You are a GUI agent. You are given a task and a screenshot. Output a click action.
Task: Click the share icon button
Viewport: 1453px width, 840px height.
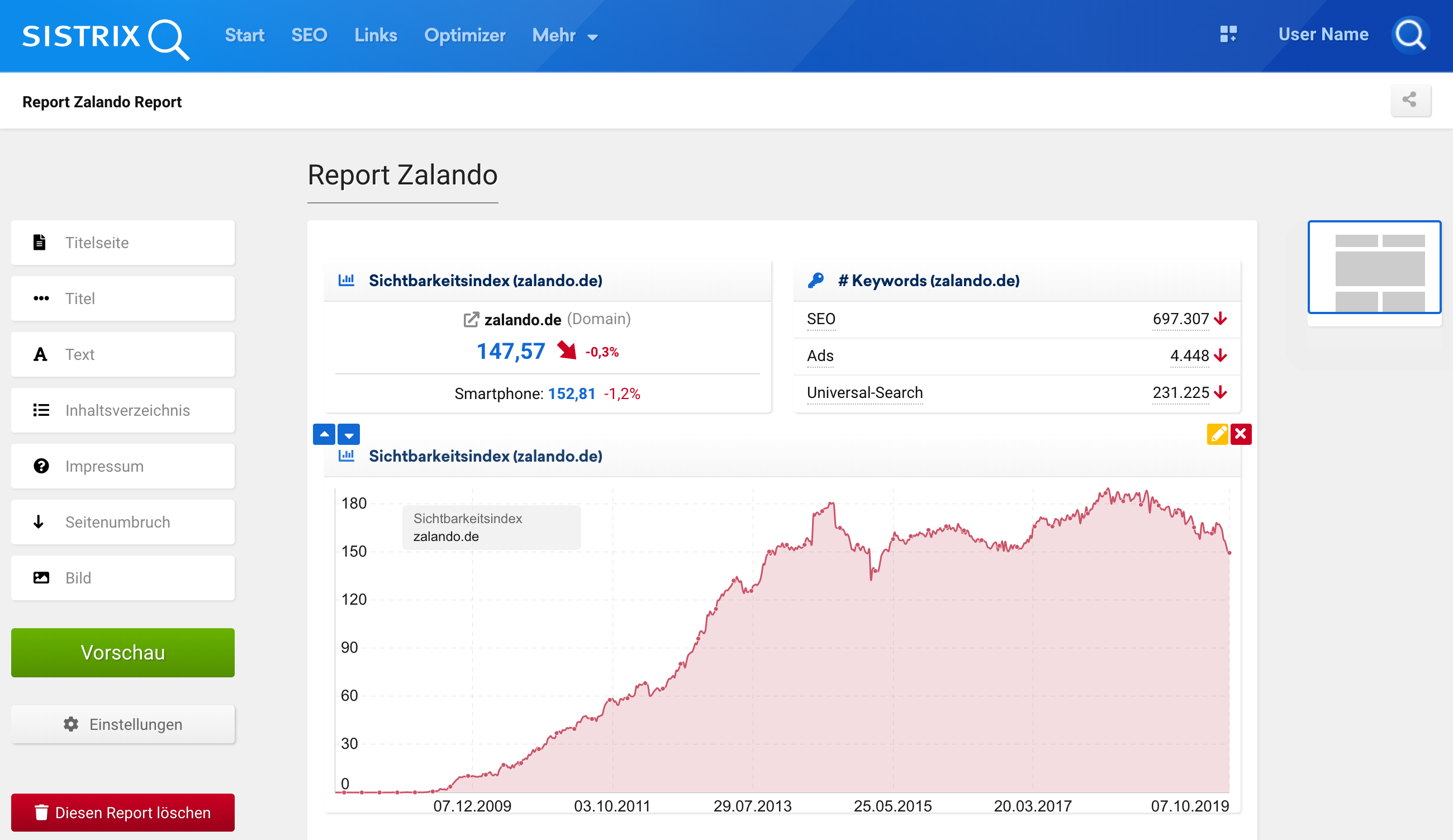click(1410, 100)
